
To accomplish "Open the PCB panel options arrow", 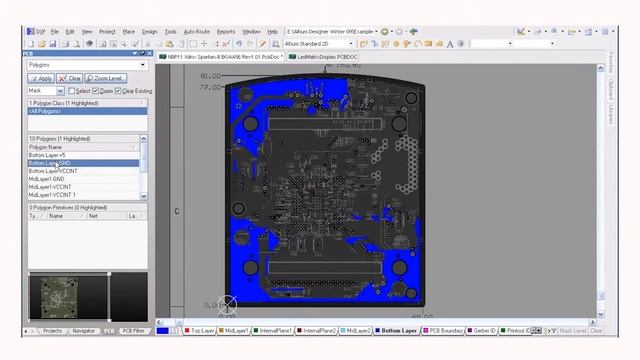I will pos(135,53).
